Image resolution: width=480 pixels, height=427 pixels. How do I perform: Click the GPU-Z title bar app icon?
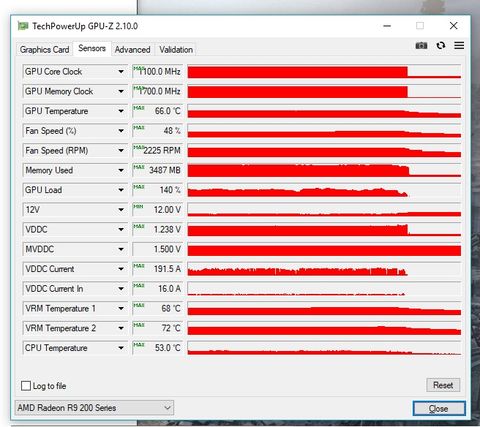point(23,26)
